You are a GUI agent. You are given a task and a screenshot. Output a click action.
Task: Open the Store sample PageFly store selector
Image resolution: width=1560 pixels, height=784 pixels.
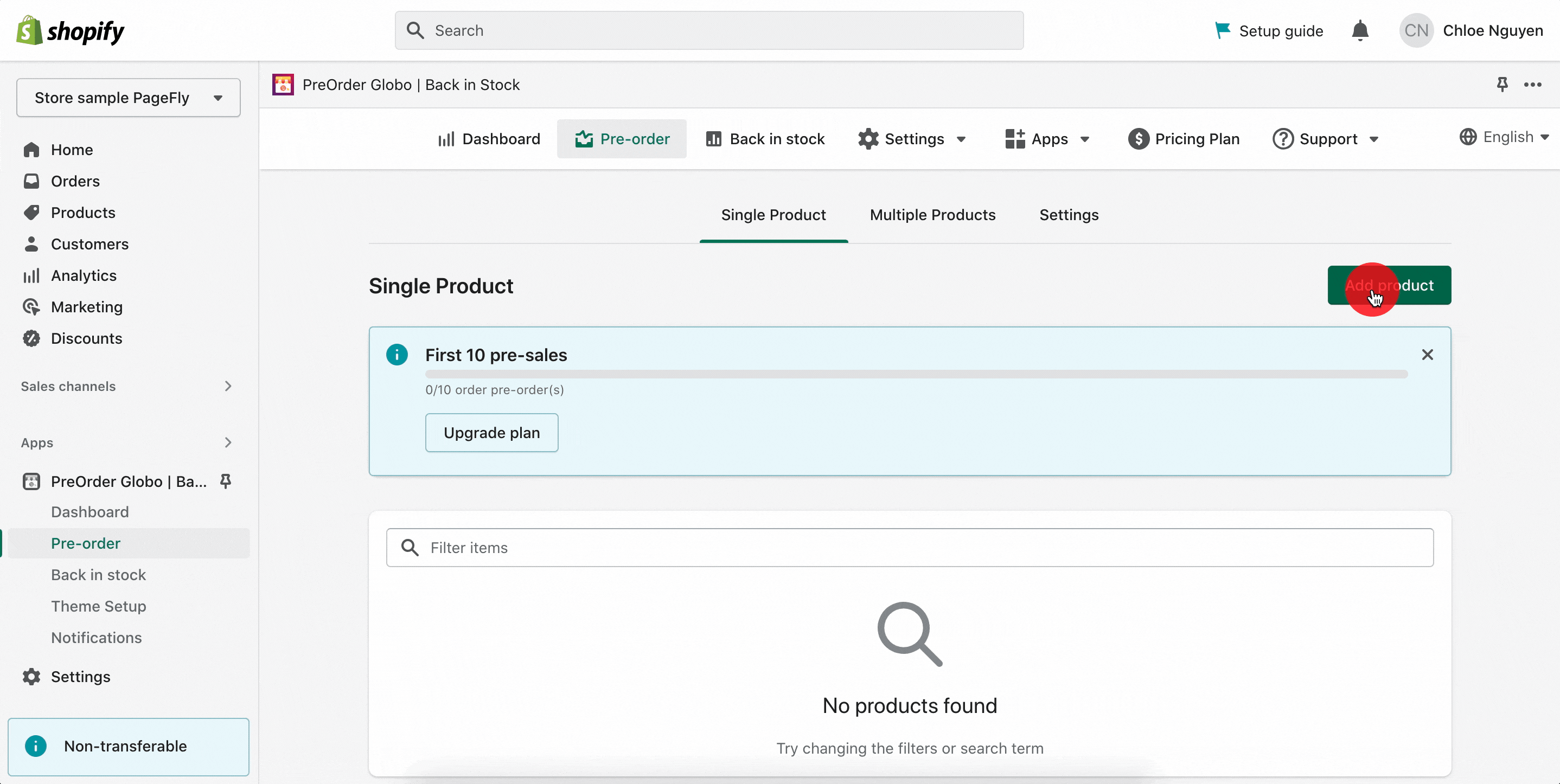pyautogui.click(x=129, y=98)
